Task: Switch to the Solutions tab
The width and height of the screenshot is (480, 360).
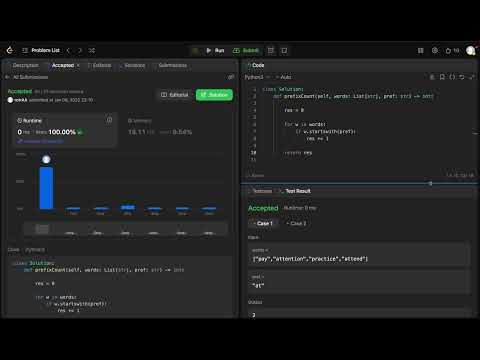Action: (x=133, y=65)
